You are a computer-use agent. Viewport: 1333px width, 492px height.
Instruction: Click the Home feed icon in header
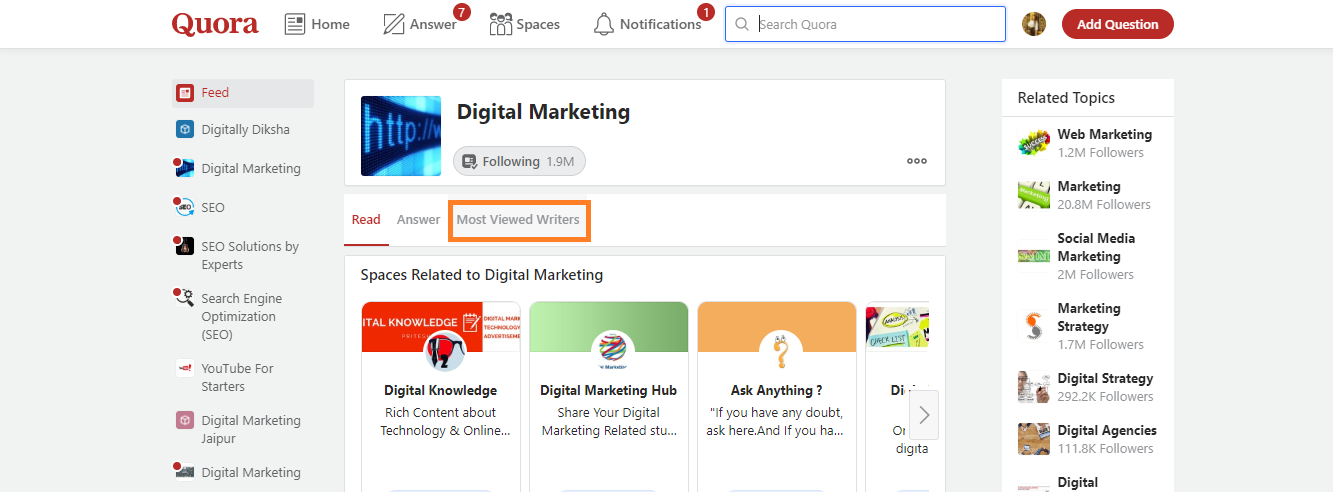[295, 24]
